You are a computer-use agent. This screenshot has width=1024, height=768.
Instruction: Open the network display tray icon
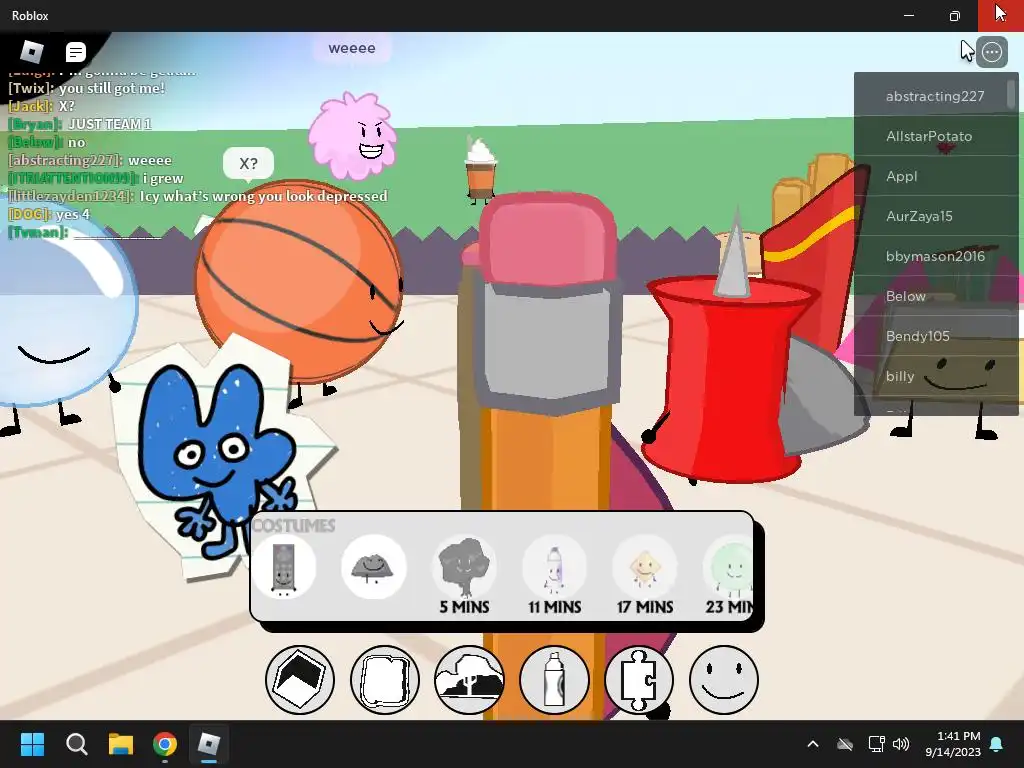(x=876, y=744)
